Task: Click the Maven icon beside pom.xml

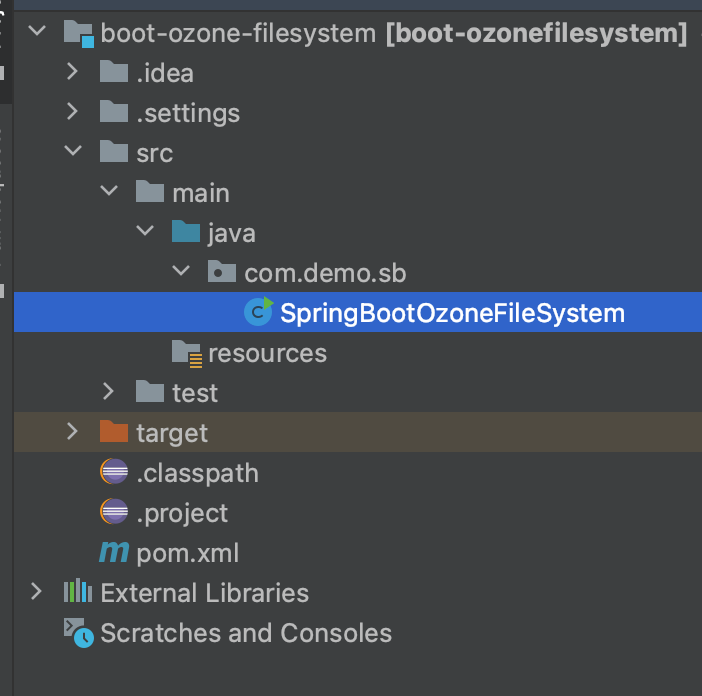Action: 114,552
